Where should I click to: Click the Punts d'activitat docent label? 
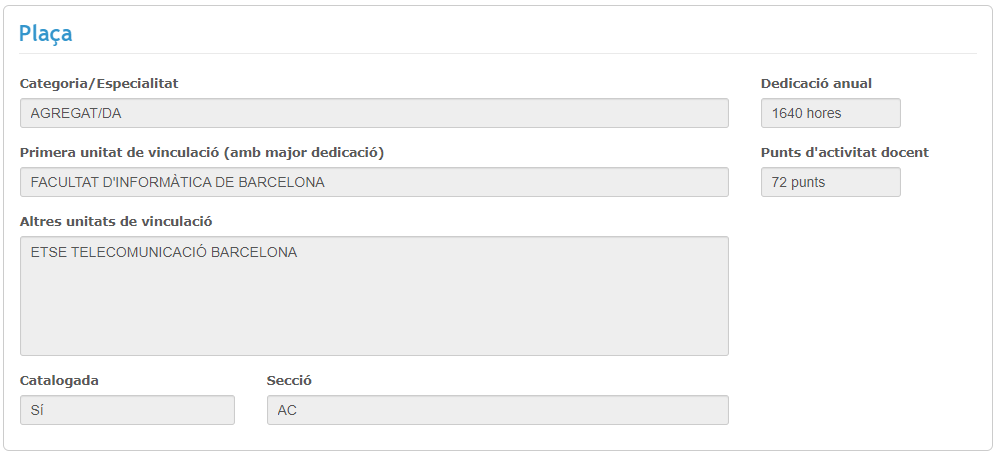[x=844, y=153]
